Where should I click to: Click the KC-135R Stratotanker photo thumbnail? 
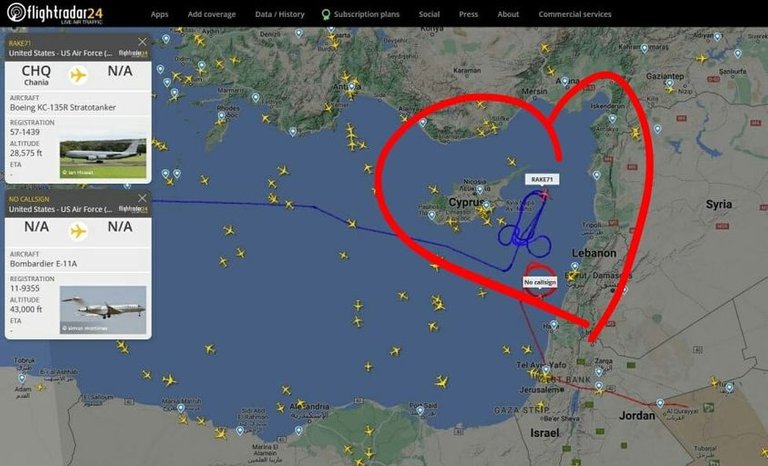[x=103, y=158]
